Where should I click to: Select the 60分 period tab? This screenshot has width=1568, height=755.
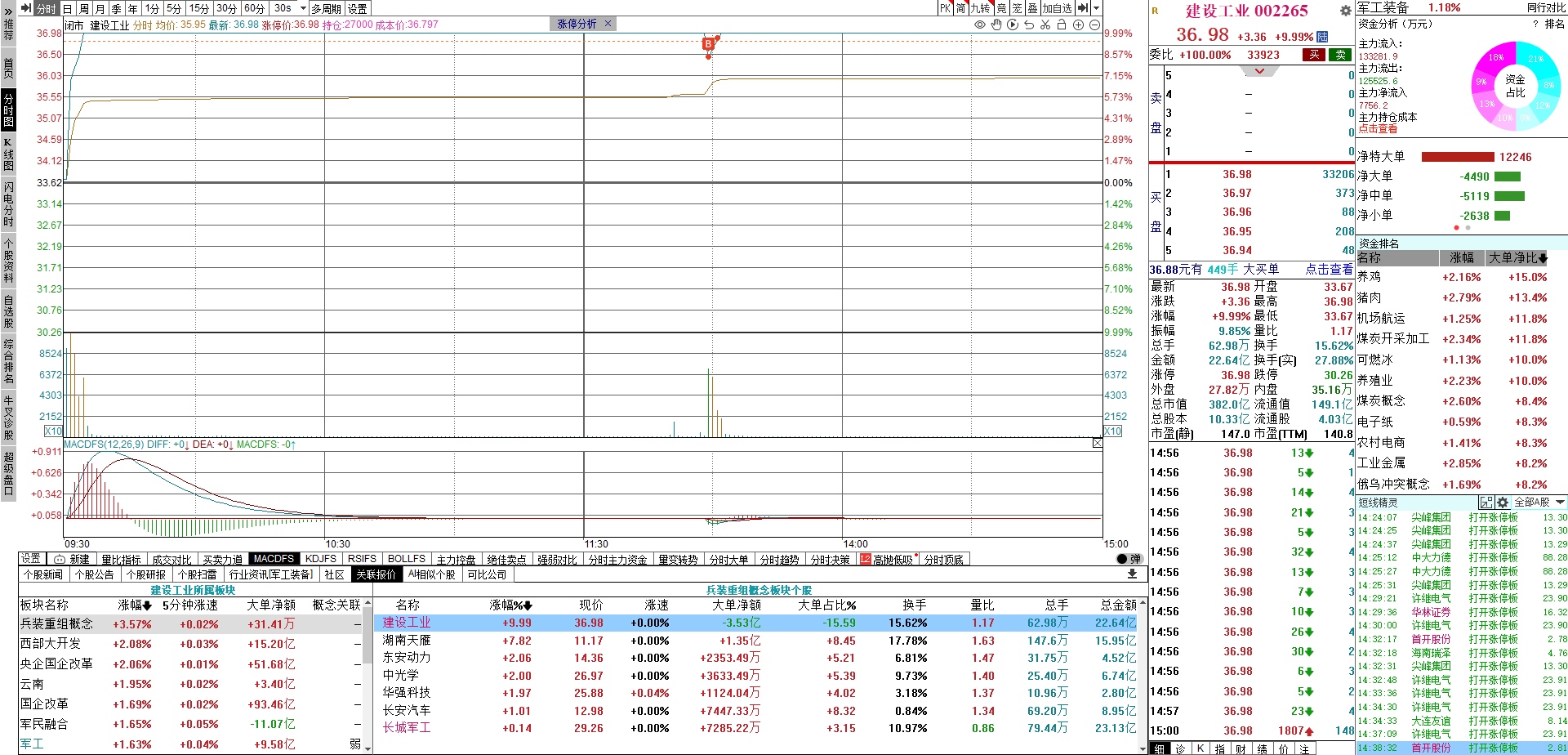tap(255, 8)
